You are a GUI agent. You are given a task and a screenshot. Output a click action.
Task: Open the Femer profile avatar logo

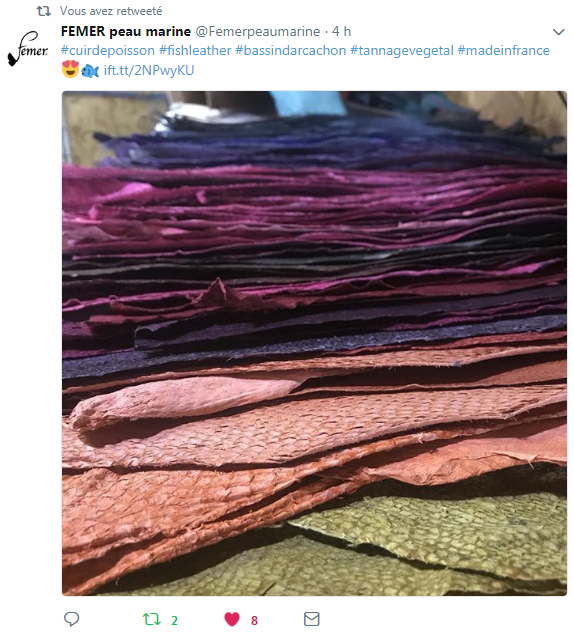[28, 49]
